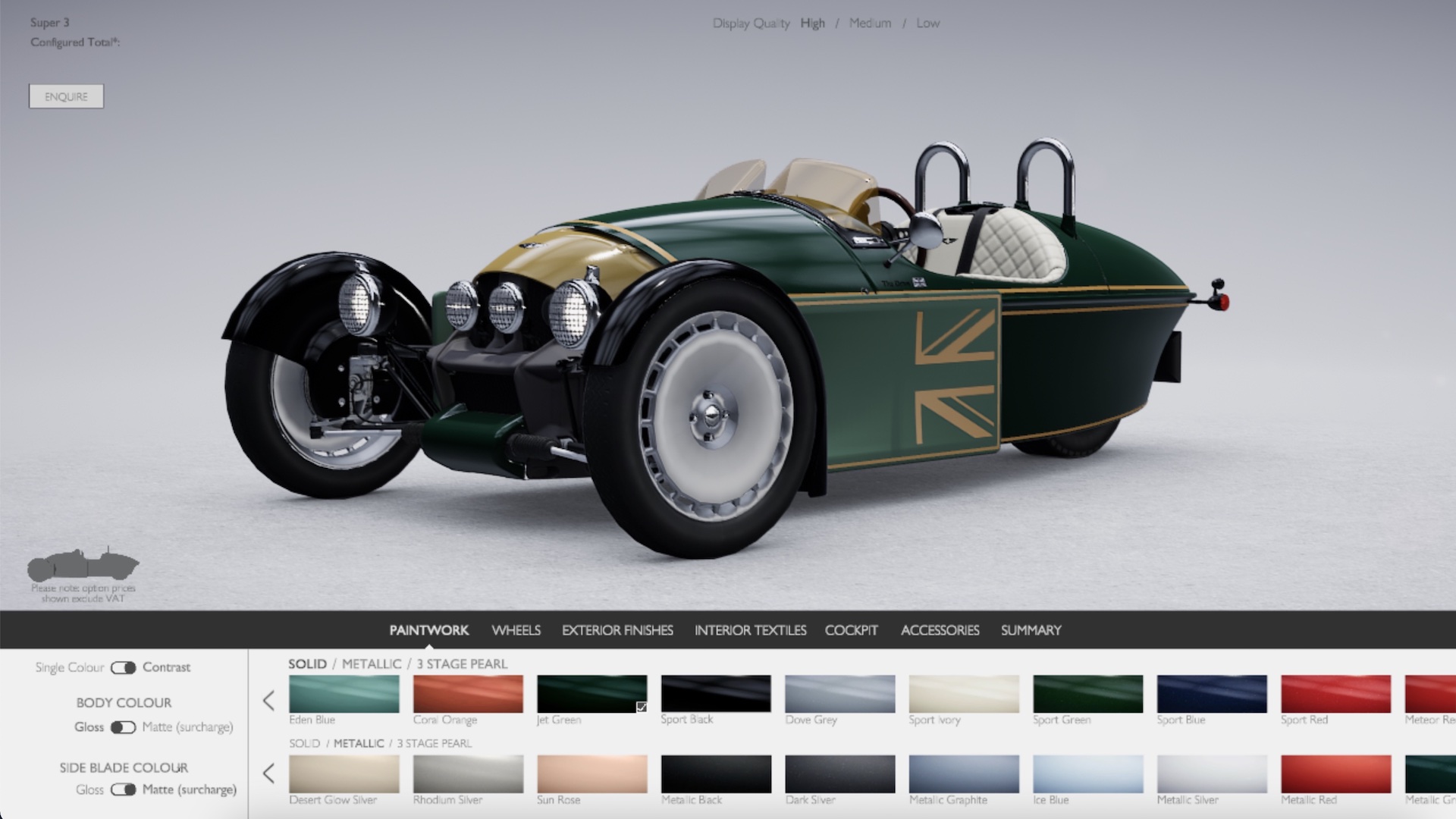Toggle Body Colour Gloss / Matte switch
1456x819 pixels.
pyautogui.click(x=123, y=727)
